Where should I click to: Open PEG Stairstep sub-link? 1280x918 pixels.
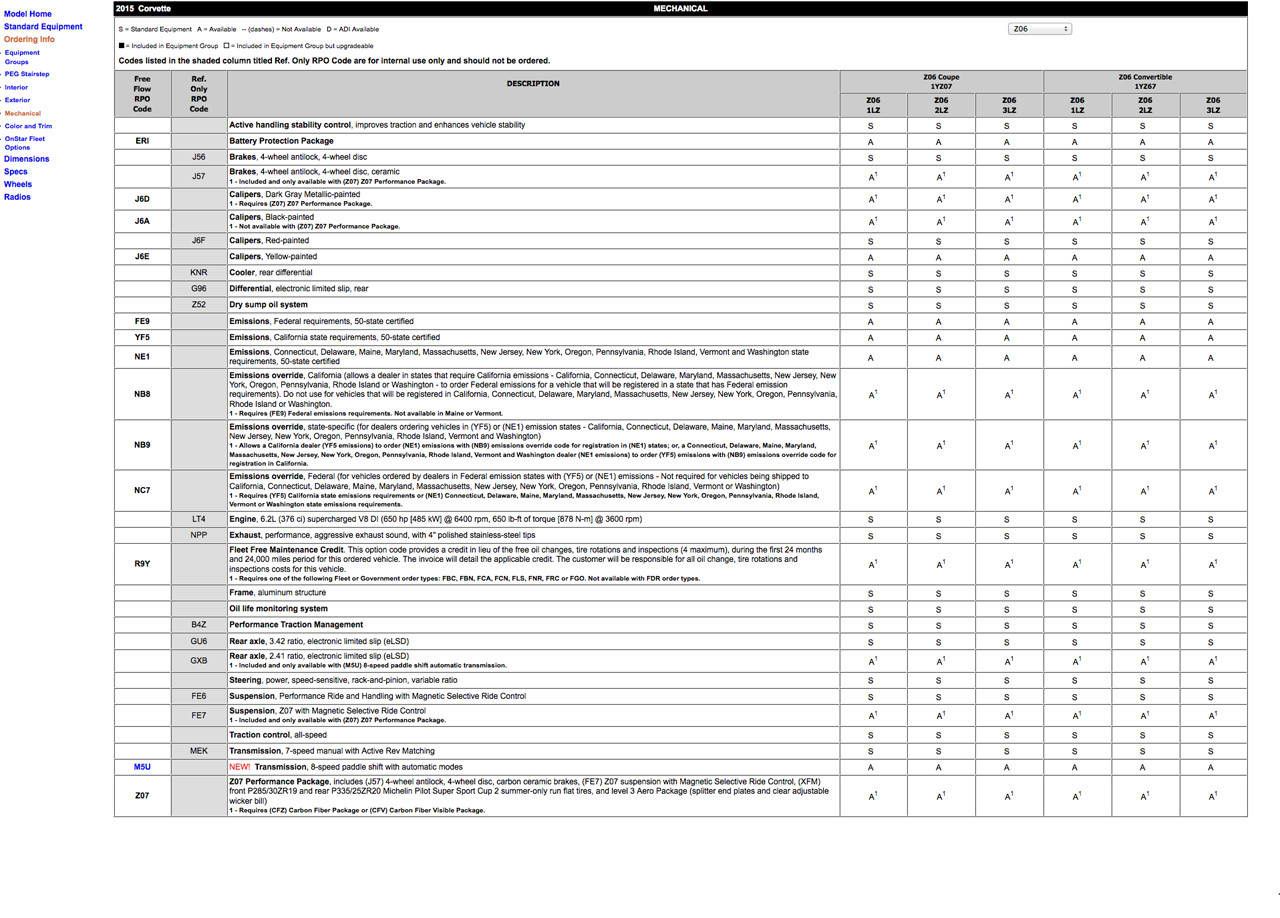[x=26, y=74]
